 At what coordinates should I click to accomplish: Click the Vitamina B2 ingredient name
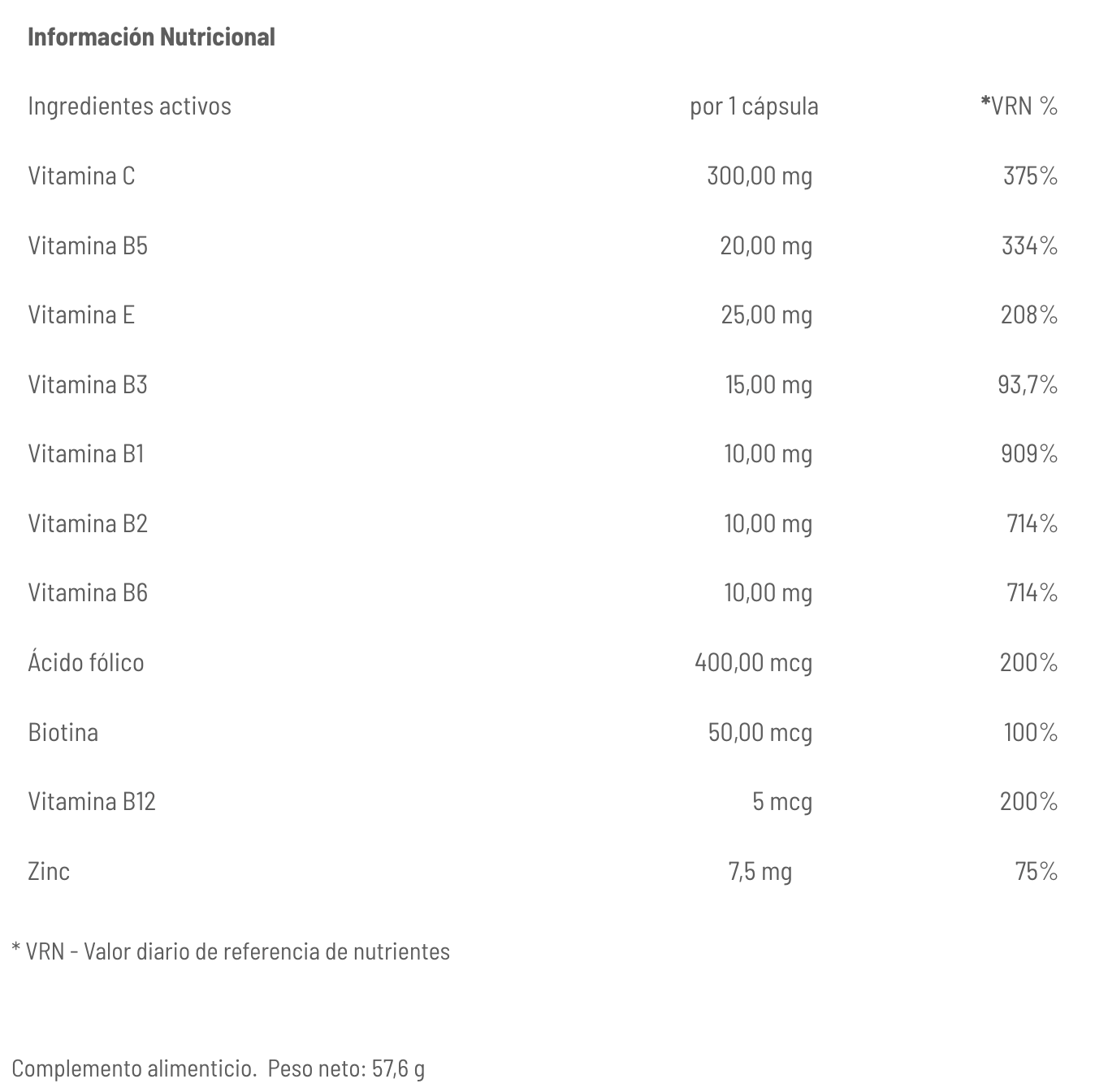pos(88,523)
